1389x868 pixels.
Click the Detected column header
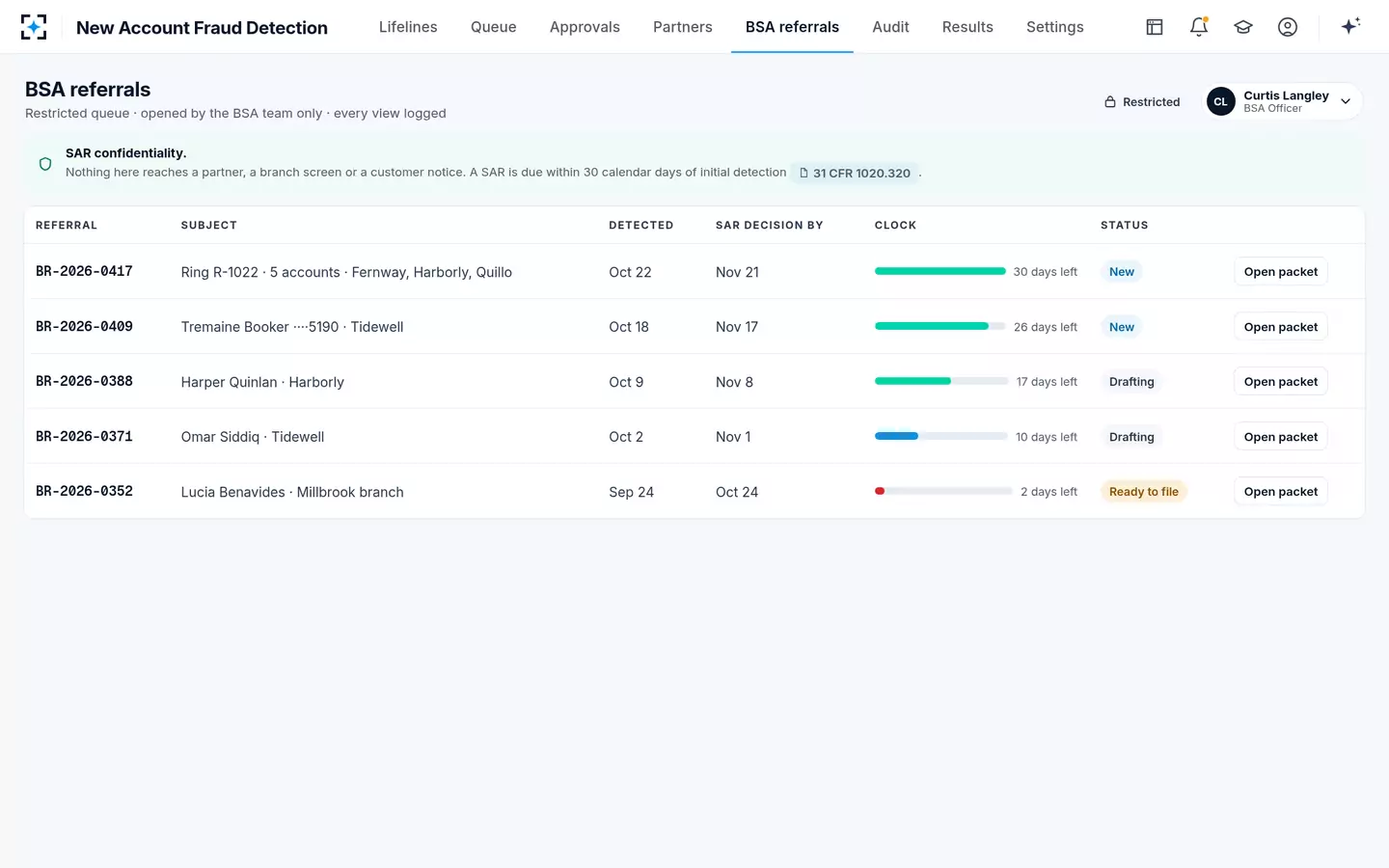[640, 225]
